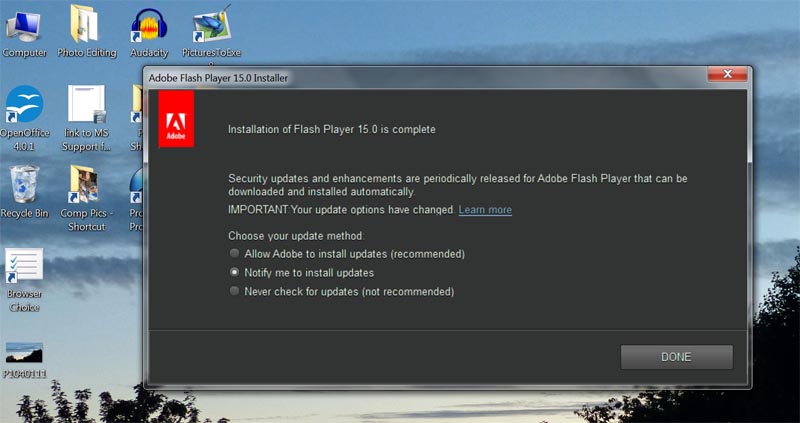Close the Adobe Flash Player installer window
This screenshot has width=800, height=423.
pos(727,74)
